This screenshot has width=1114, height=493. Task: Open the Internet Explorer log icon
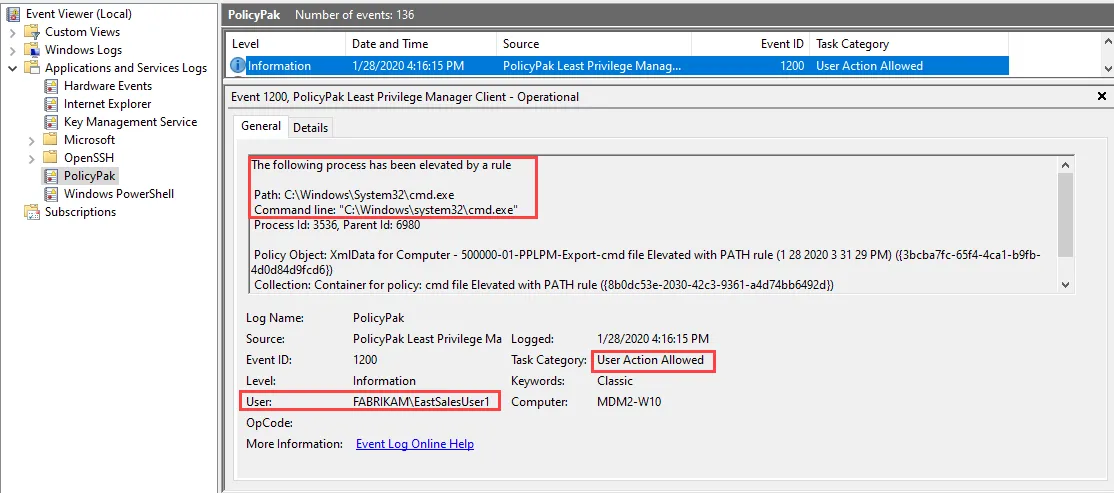point(51,104)
